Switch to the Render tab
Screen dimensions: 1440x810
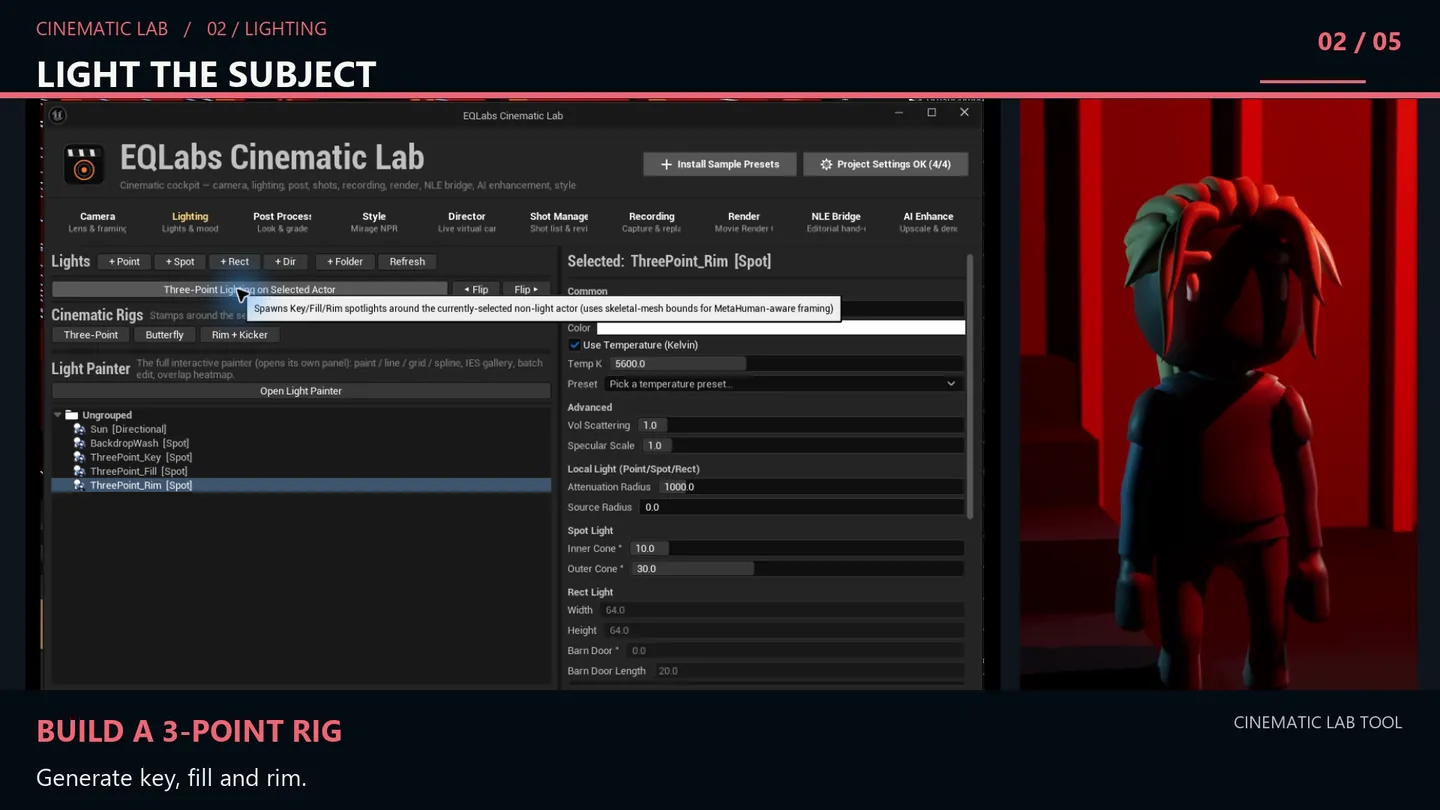[x=744, y=222]
